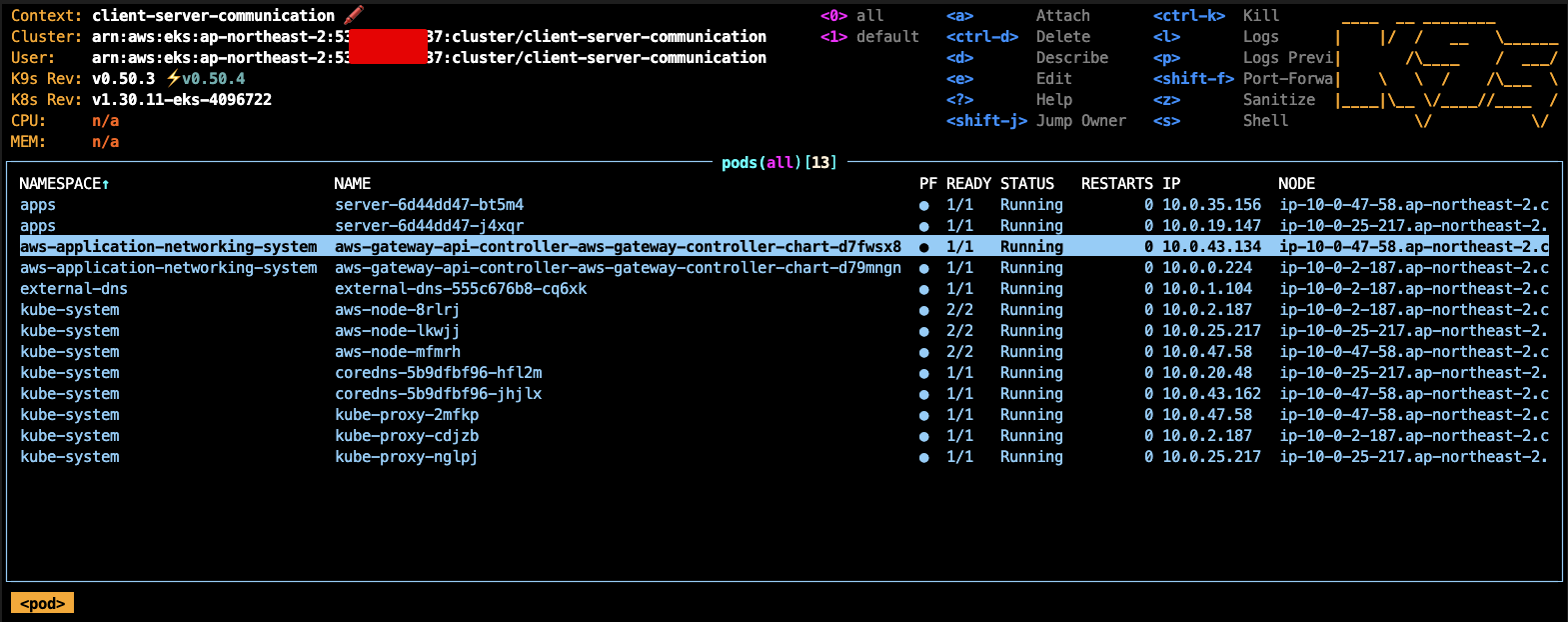Select pod aws-node-lkwjj
Viewport: 1568px width, 622px height.
(398, 331)
